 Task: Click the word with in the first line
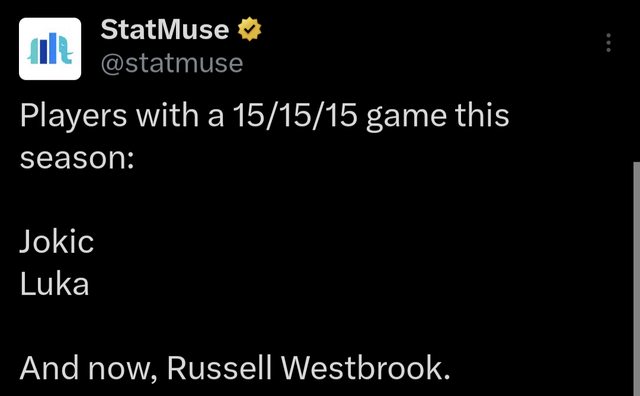pos(168,116)
